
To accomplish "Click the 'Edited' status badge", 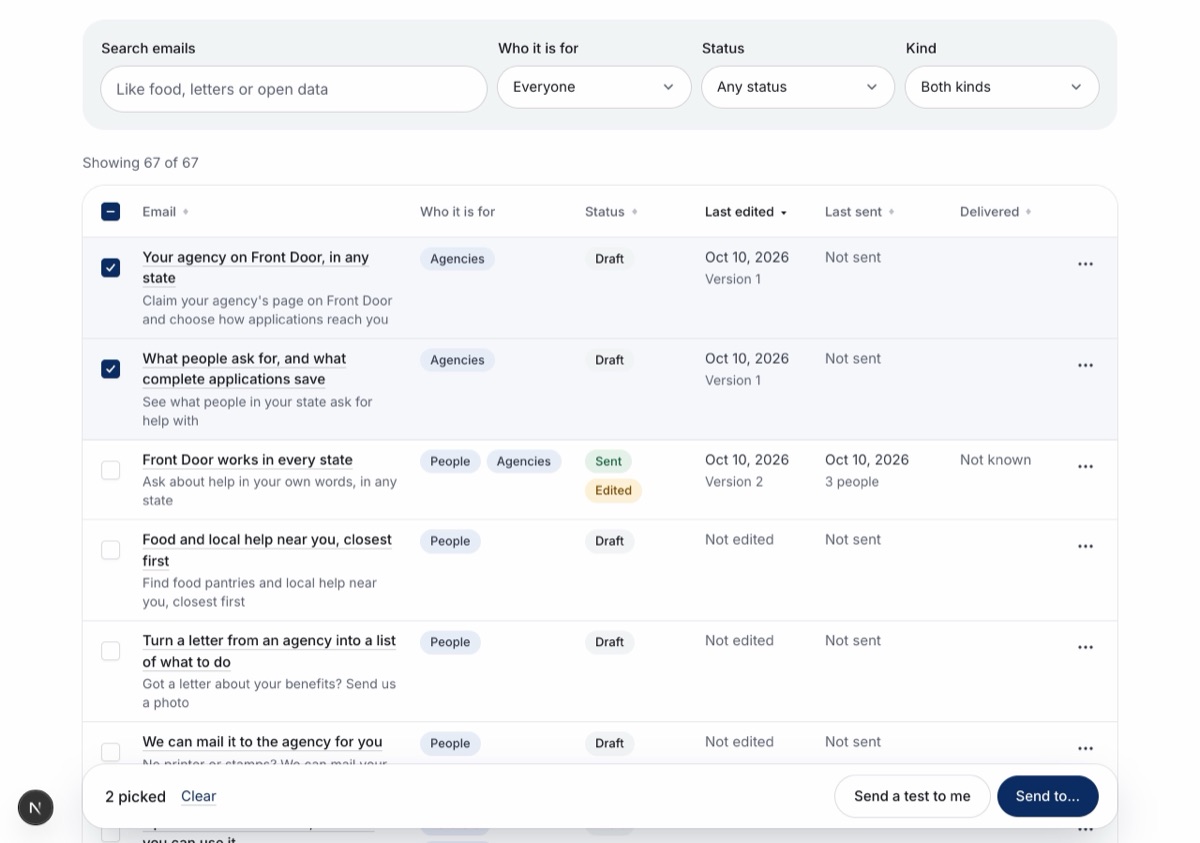I will pyautogui.click(x=613, y=490).
